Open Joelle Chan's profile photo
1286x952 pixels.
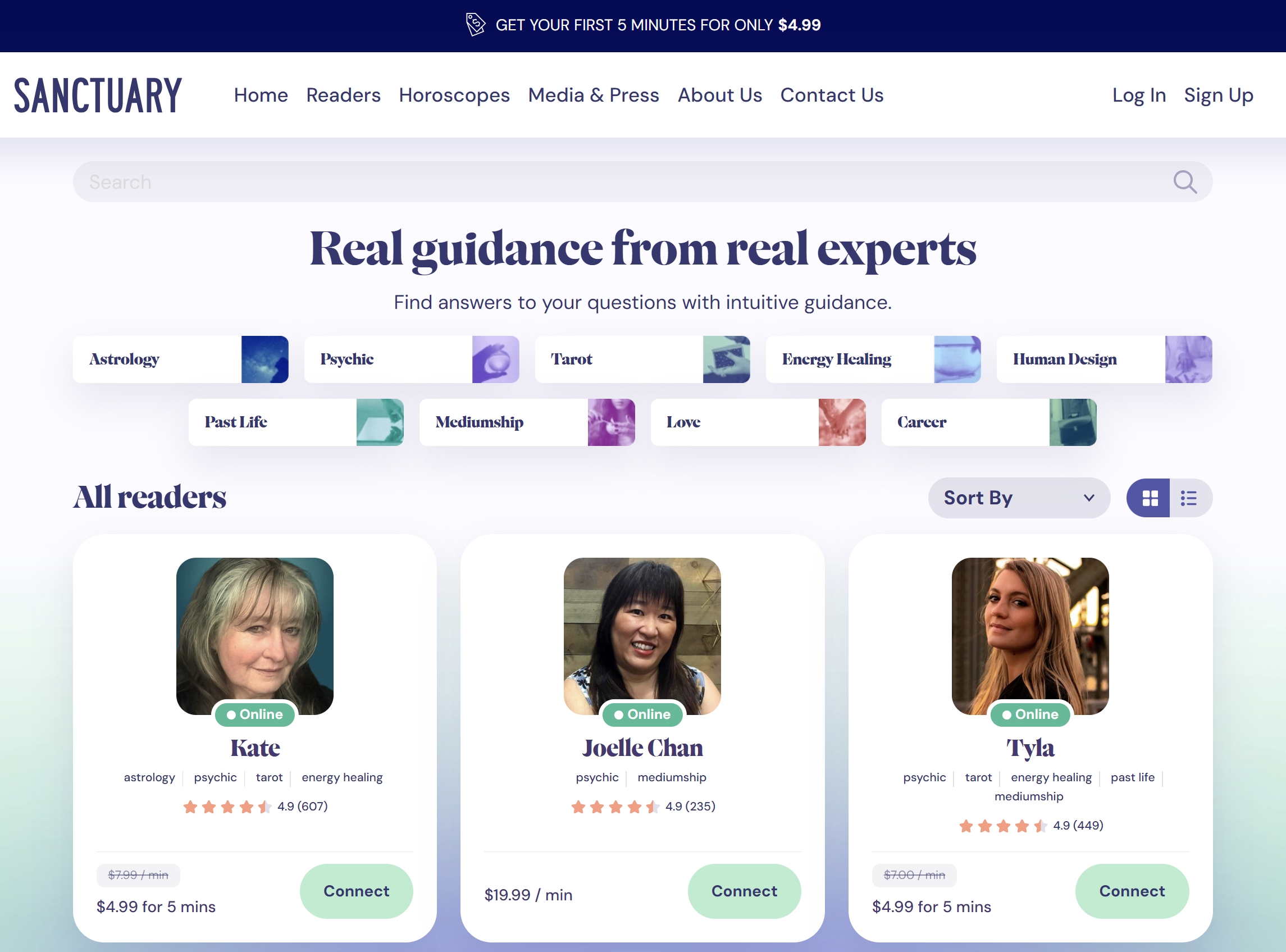642,636
